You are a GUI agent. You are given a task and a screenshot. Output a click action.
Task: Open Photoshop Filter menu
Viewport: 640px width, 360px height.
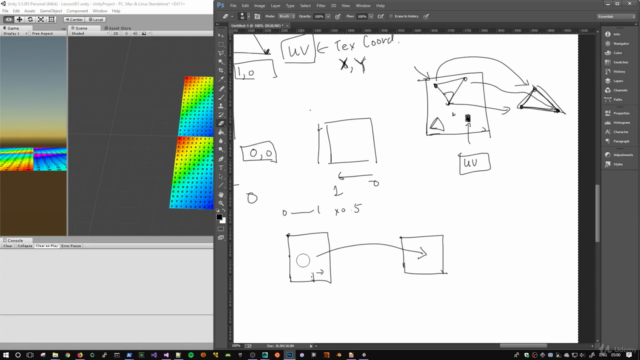pyautogui.click(x=321, y=6)
